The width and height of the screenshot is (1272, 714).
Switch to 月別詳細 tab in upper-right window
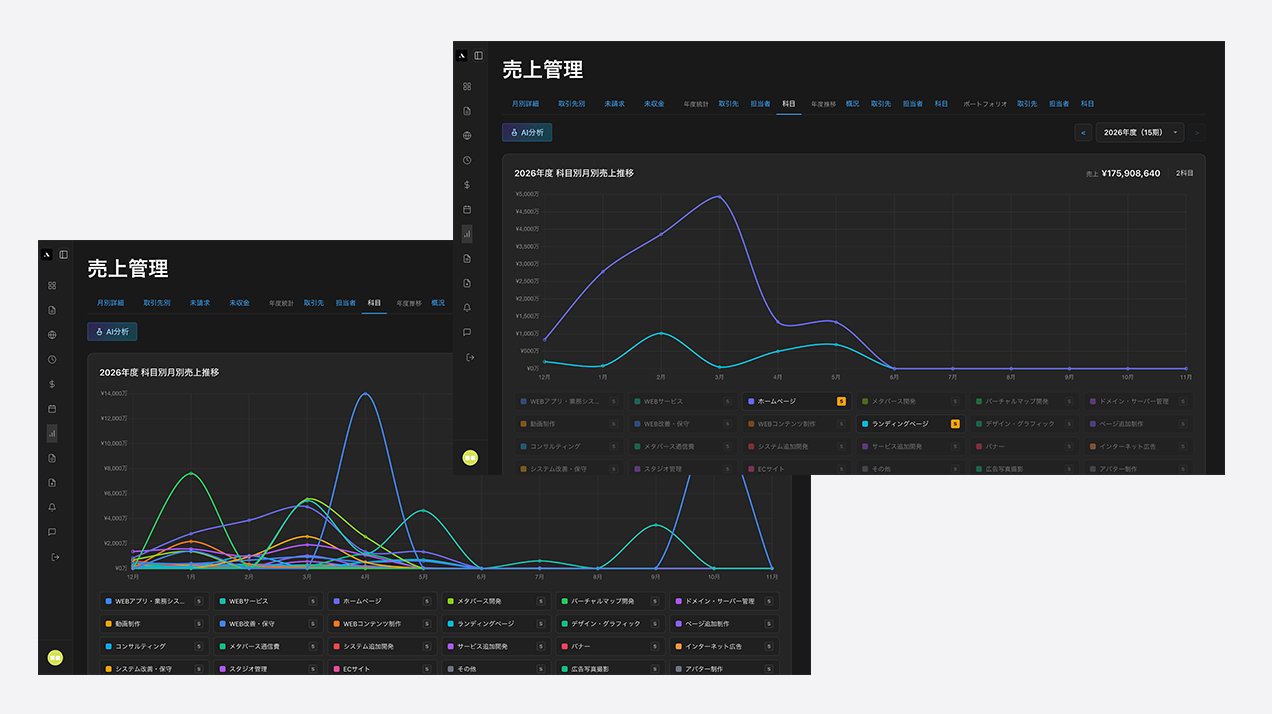[x=525, y=104]
